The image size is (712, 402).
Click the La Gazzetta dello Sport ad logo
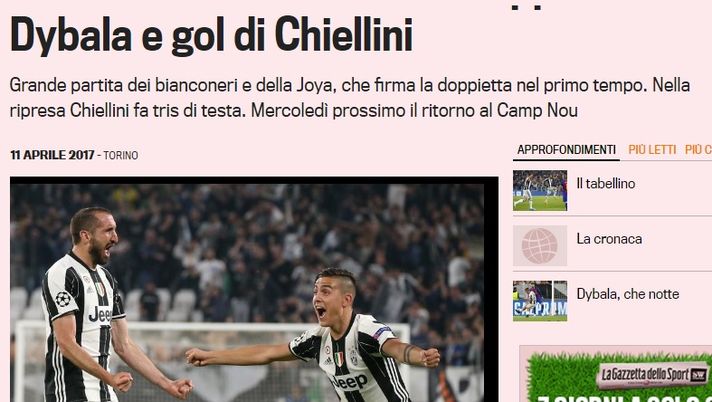(652, 375)
